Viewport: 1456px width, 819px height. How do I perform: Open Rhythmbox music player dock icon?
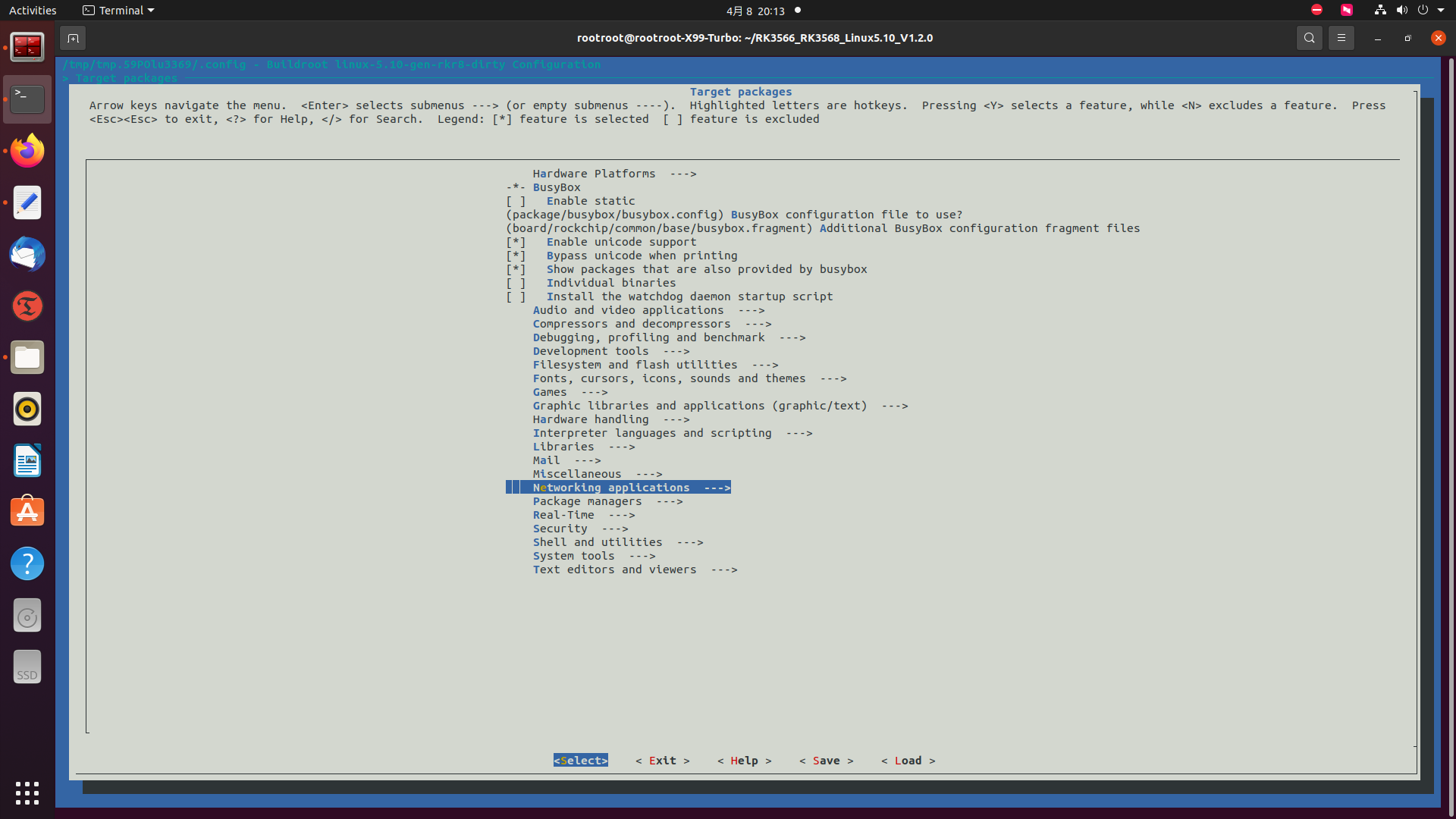(27, 409)
